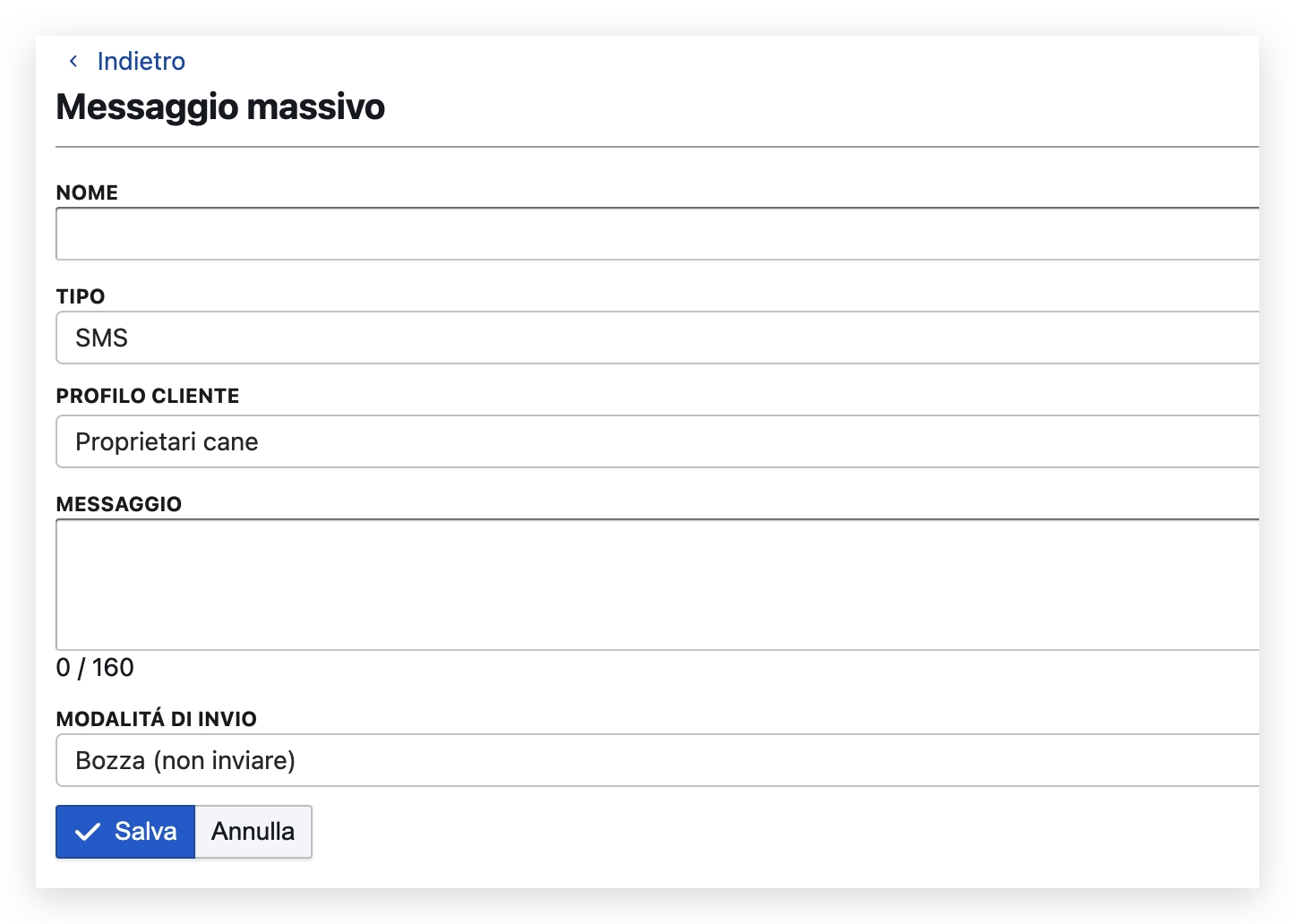The width and height of the screenshot is (1295, 924).
Task: Click the 0 / 160 character counter
Action: pyautogui.click(x=95, y=667)
